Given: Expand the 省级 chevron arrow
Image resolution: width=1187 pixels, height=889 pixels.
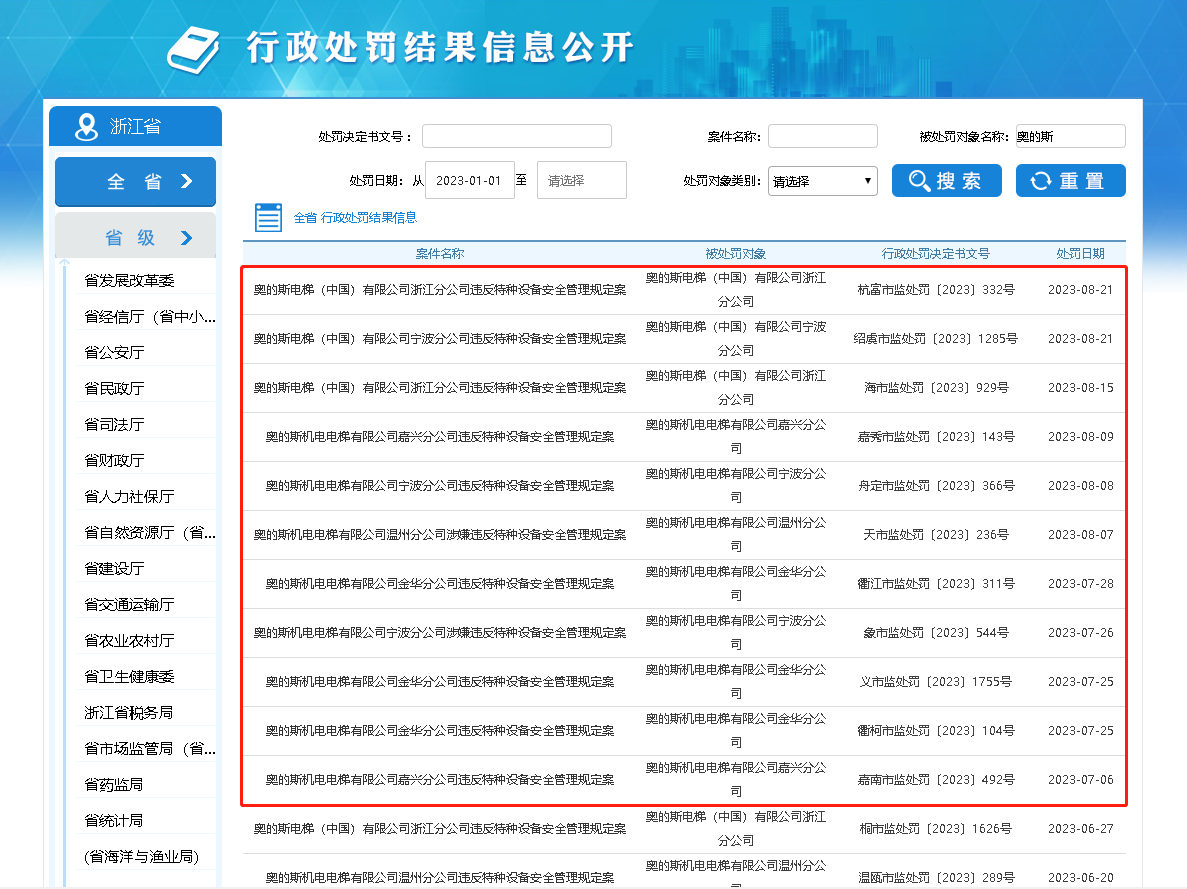Looking at the screenshot, I should (187, 239).
